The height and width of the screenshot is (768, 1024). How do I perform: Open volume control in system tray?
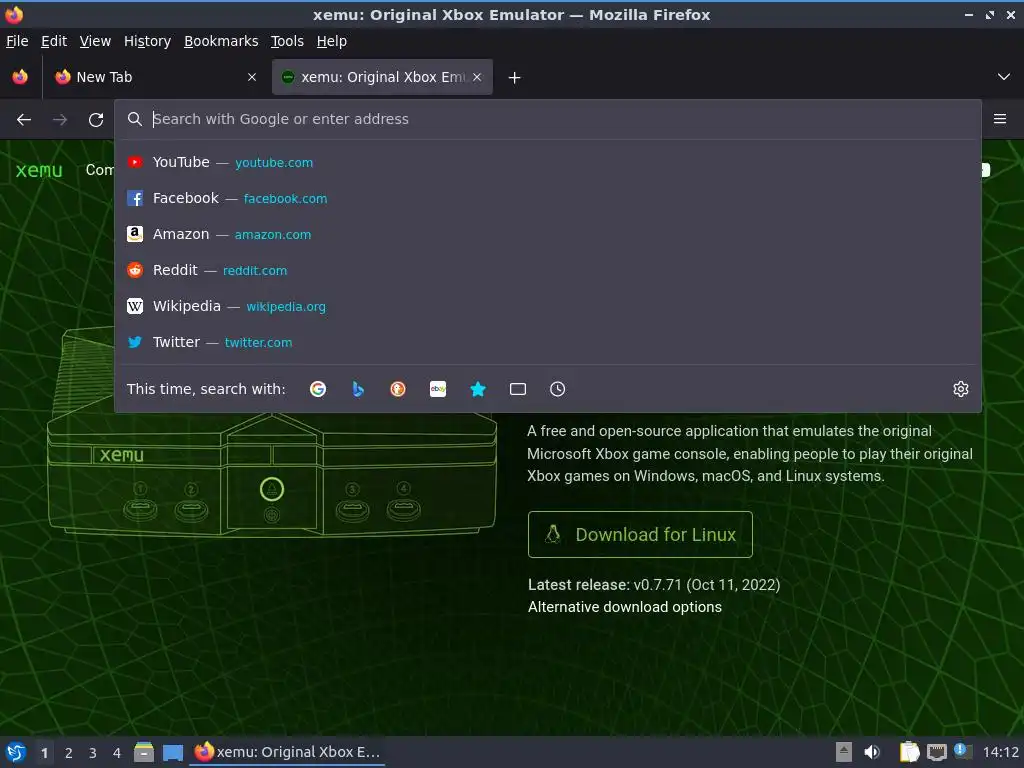[x=872, y=752]
